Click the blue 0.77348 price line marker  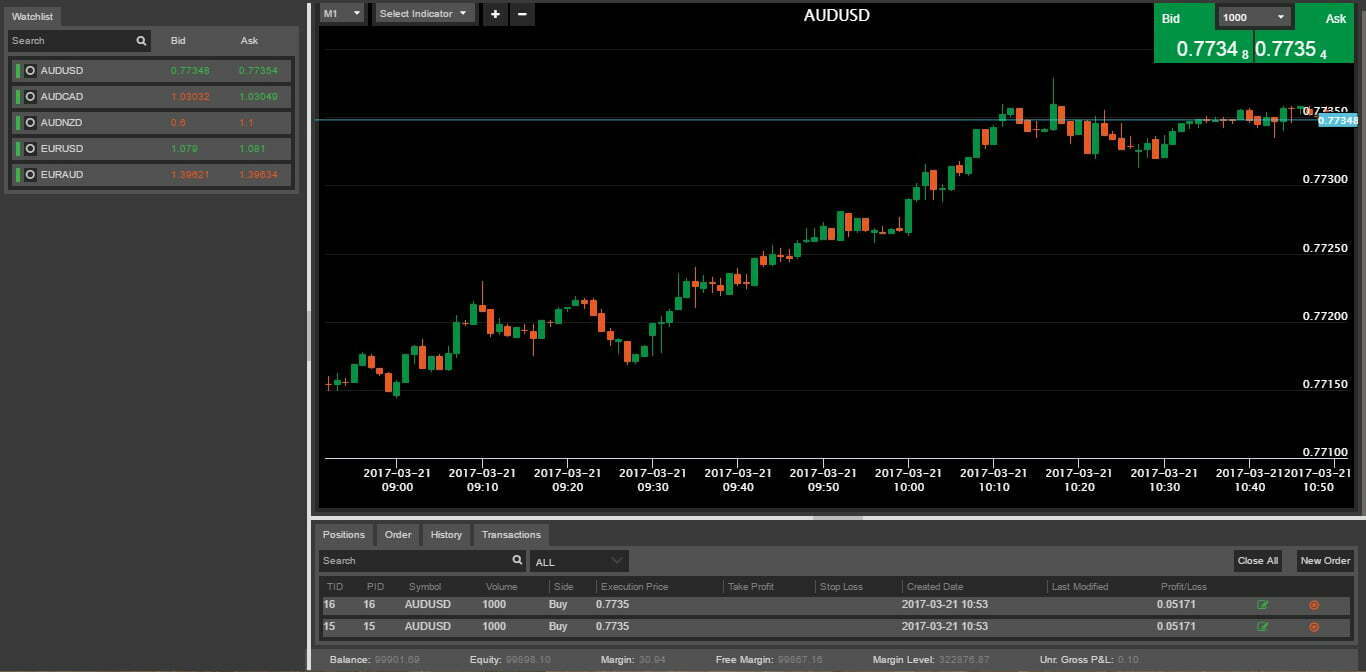tap(1337, 120)
